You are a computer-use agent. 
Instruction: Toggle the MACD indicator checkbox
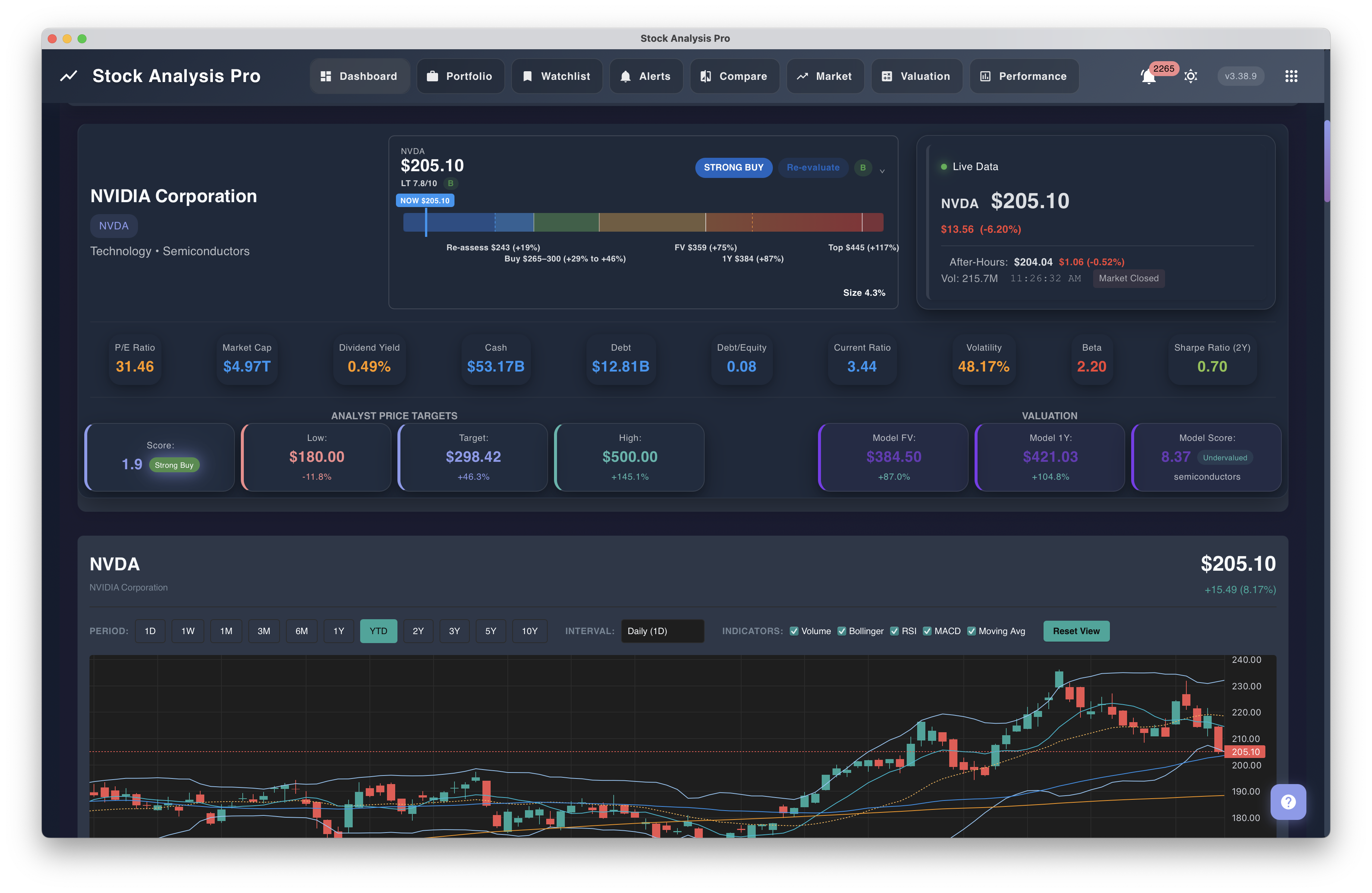point(927,631)
